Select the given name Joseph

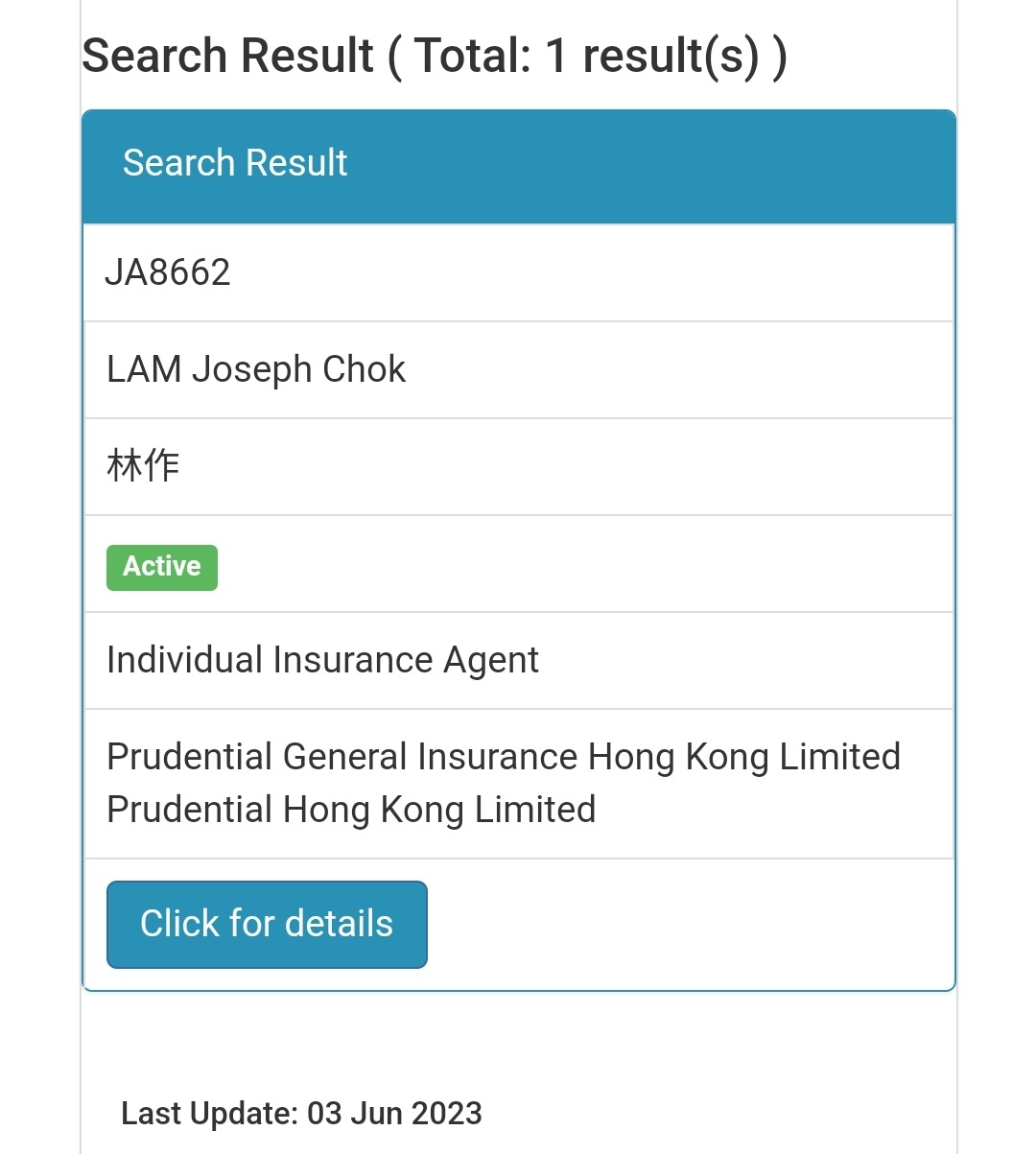click(x=251, y=370)
